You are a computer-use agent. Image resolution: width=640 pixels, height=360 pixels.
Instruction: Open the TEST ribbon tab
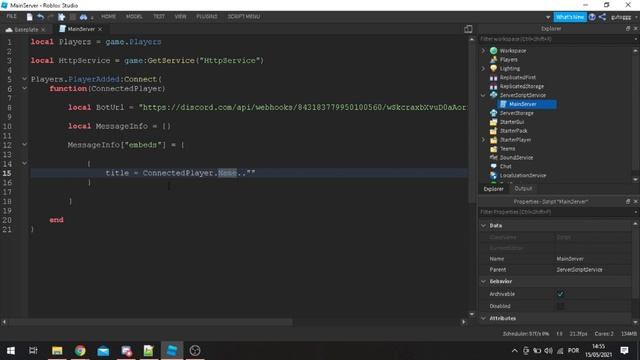coord(159,16)
